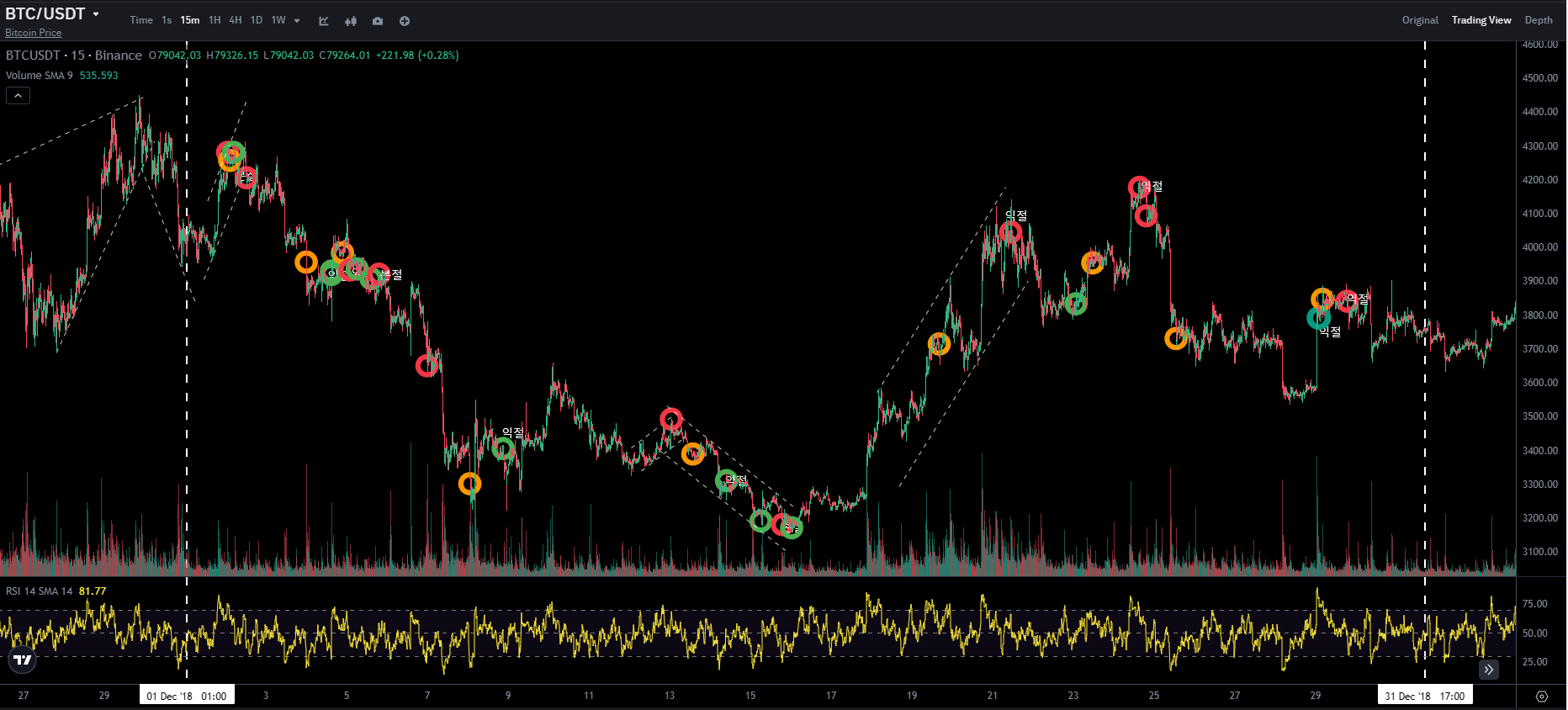The width and height of the screenshot is (1568, 710).
Task: Open chart axis settings gear
Action: (1542, 696)
